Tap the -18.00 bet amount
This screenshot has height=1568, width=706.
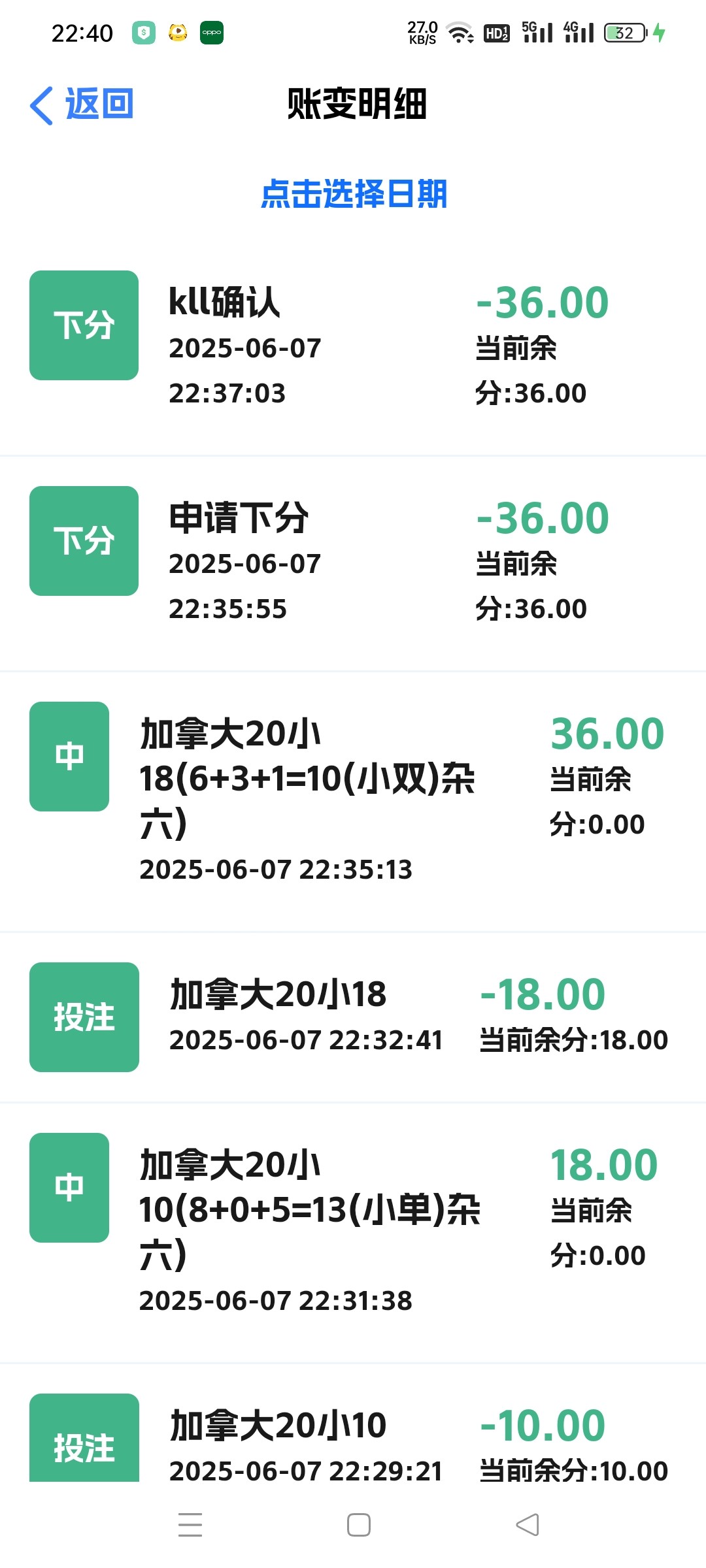pyautogui.click(x=543, y=994)
